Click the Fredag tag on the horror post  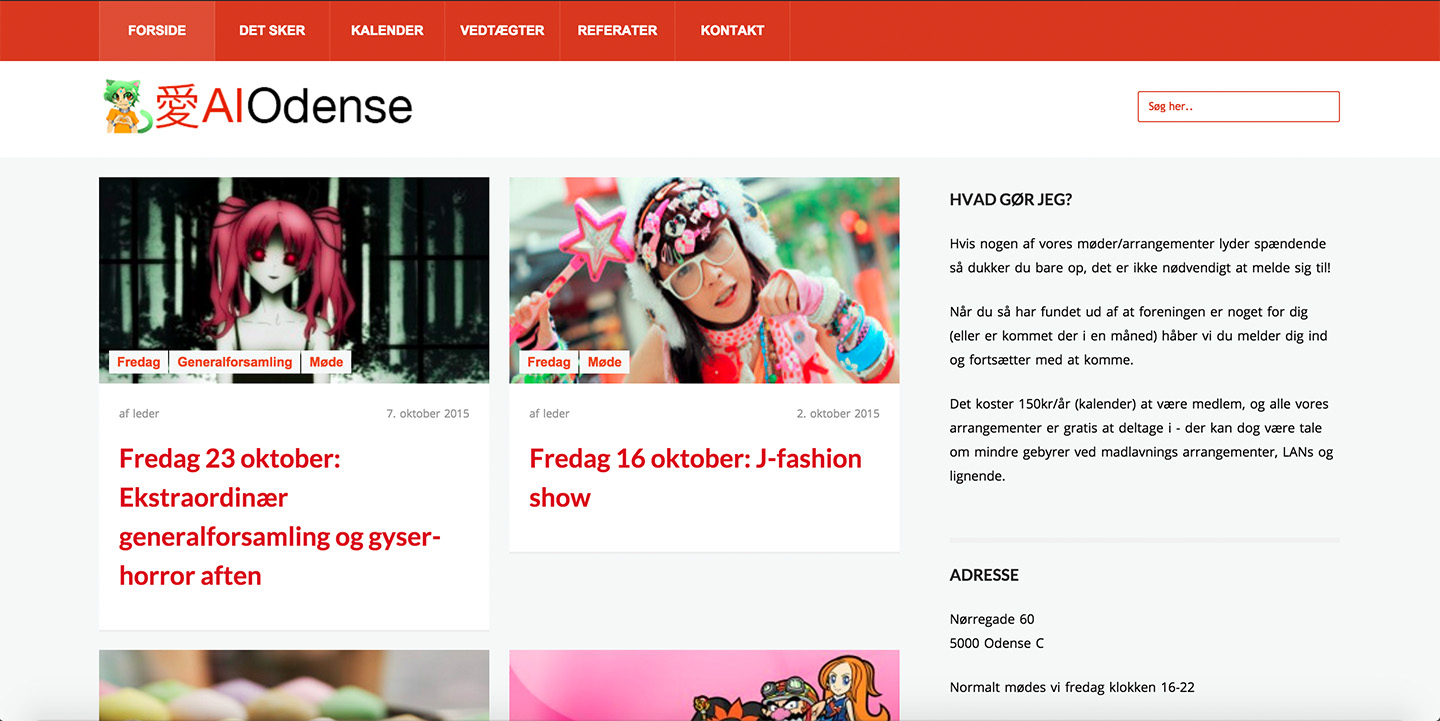point(139,362)
